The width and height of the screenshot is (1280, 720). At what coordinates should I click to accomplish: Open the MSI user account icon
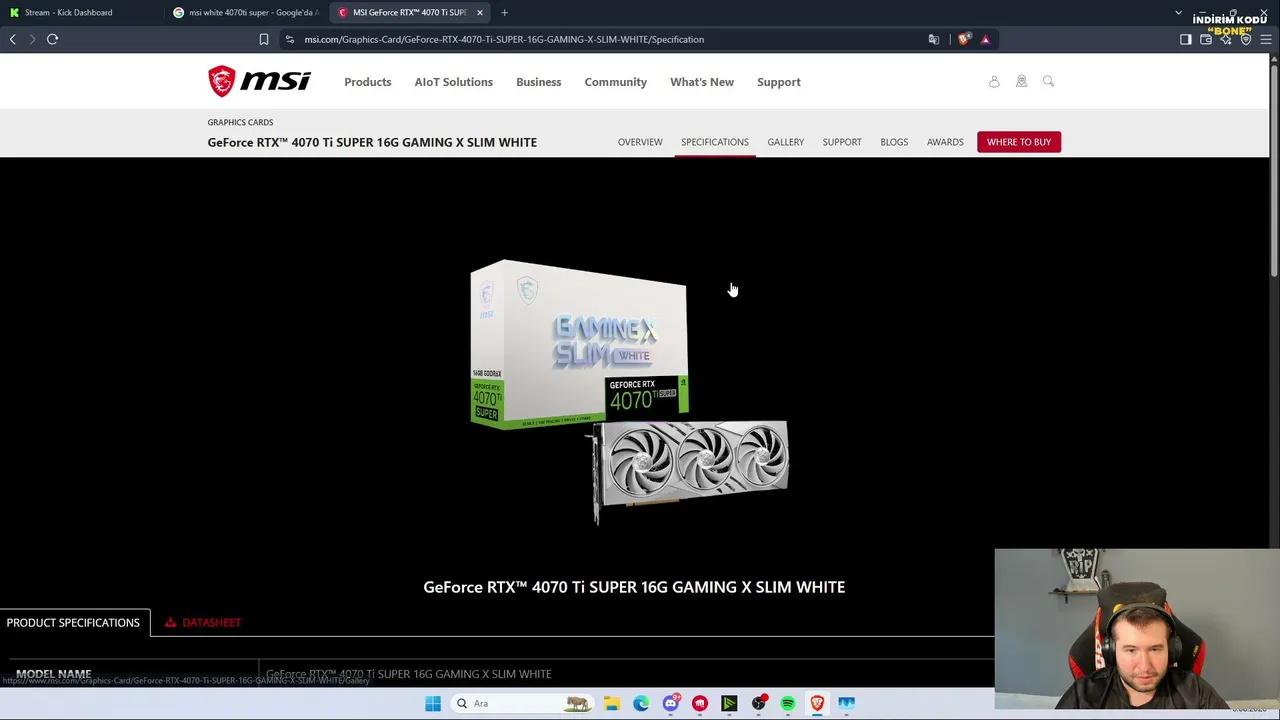(x=994, y=82)
